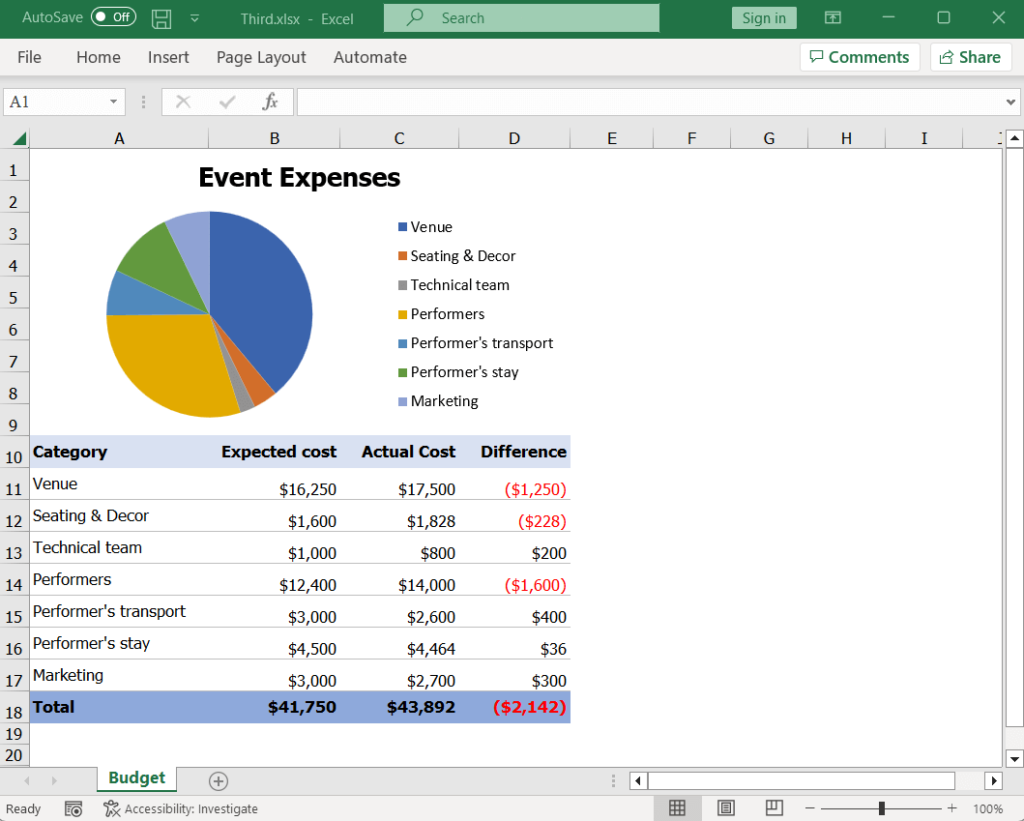
Task: Open the Name Box dropdown
Action: [113, 101]
